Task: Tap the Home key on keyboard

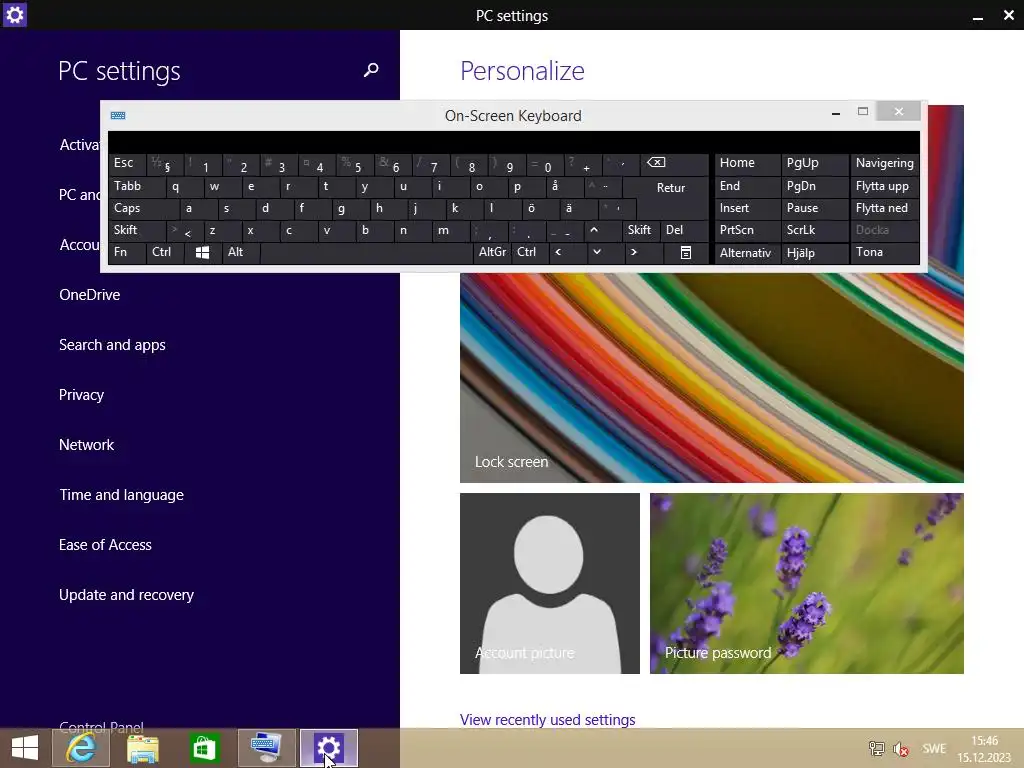Action: click(746, 163)
